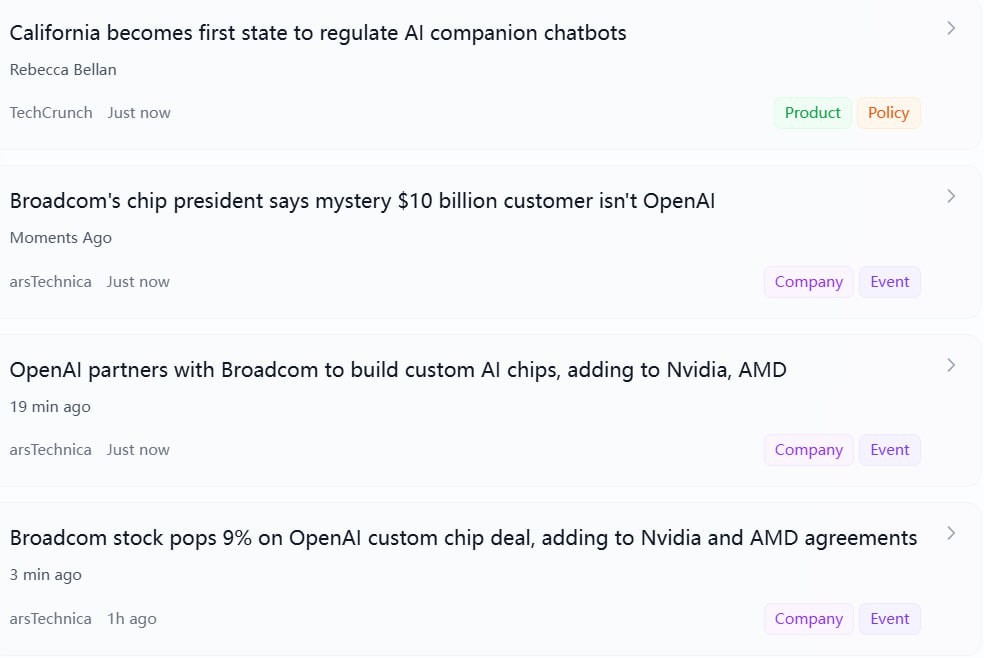Select the Company tag on the stock pops article
This screenshot has width=984, height=658.
pyautogui.click(x=808, y=618)
